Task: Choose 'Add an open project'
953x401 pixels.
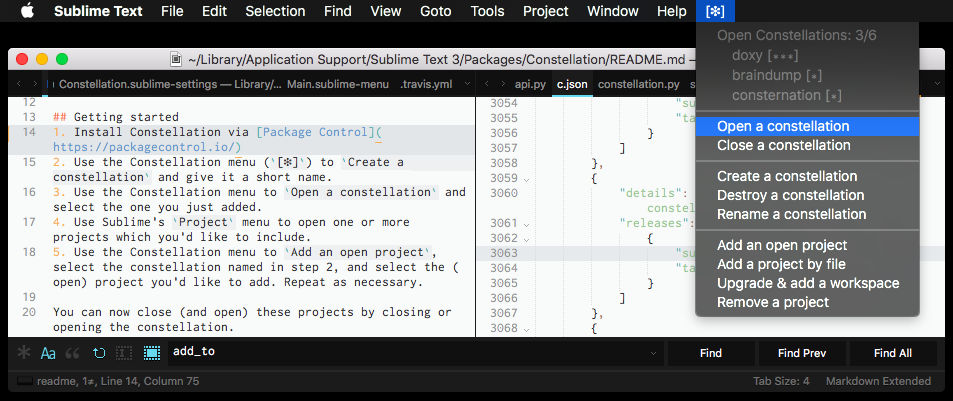Action: tap(807, 245)
